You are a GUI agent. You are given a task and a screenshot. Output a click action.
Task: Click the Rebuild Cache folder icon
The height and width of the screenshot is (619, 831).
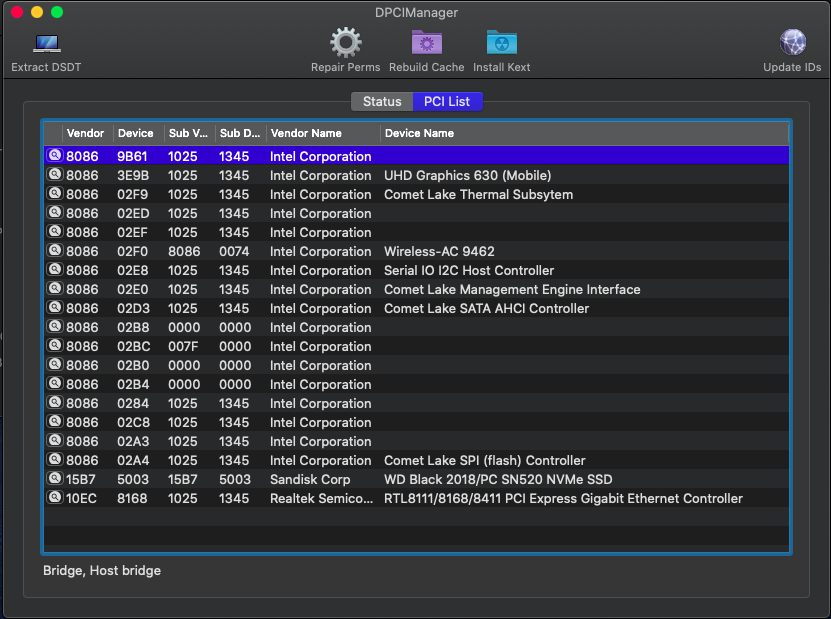coord(427,42)
